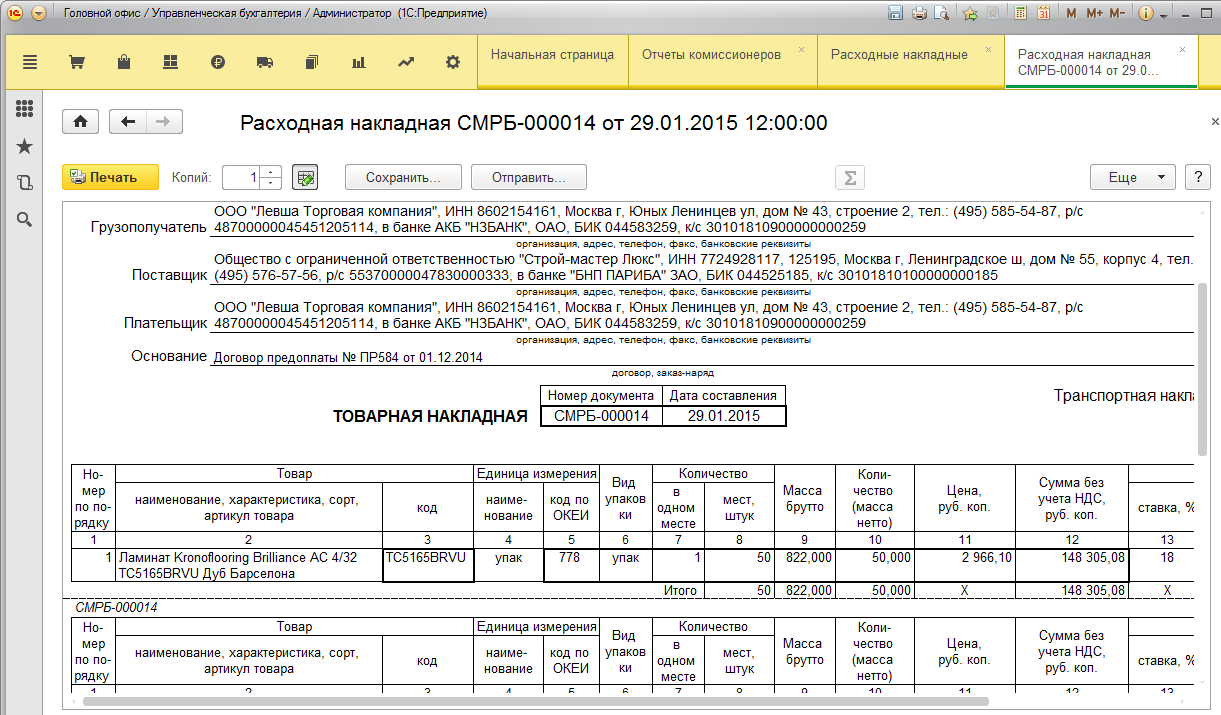The image size is (1221, 715).
Task: Open history scroll icon in the sidebar
Action: pyautogui.click(x=24, y=182)
